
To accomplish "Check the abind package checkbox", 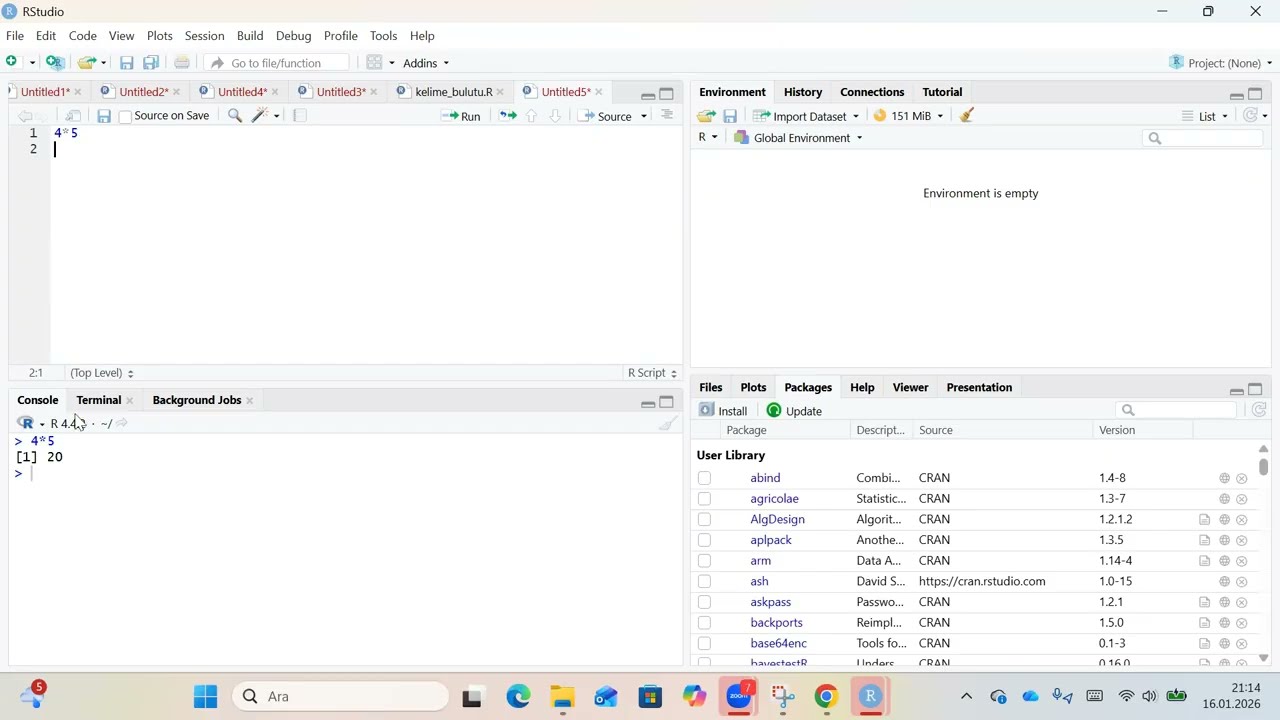I will tap(704, 479).
